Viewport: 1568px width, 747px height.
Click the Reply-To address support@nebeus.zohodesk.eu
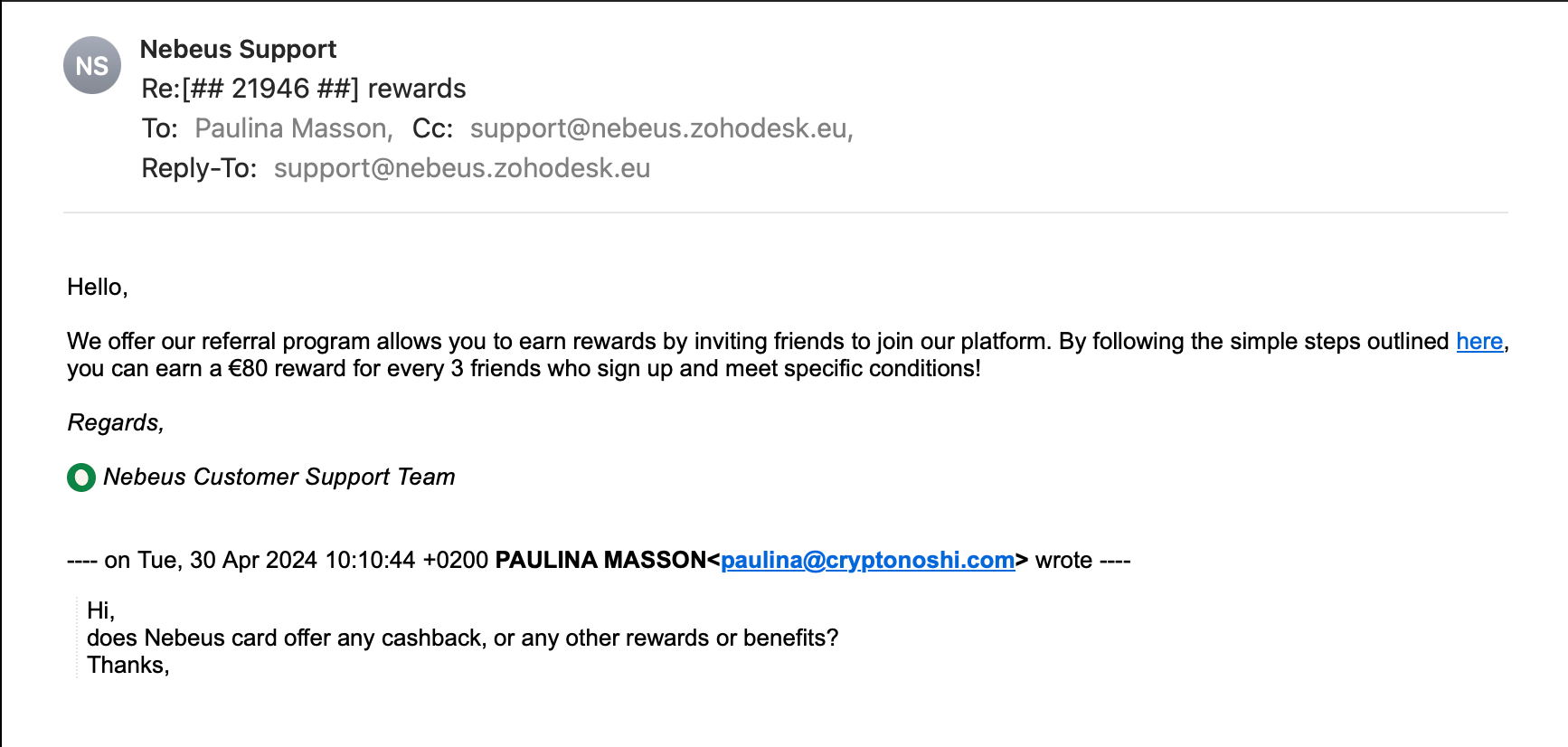tap(462, 168)
